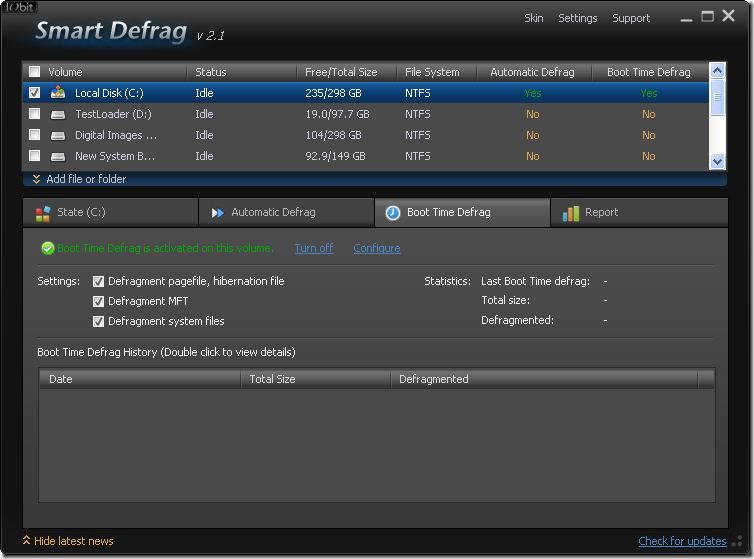Click the green activated checkmark icon
The image size is (754, 559).
(x=48, y=248)
